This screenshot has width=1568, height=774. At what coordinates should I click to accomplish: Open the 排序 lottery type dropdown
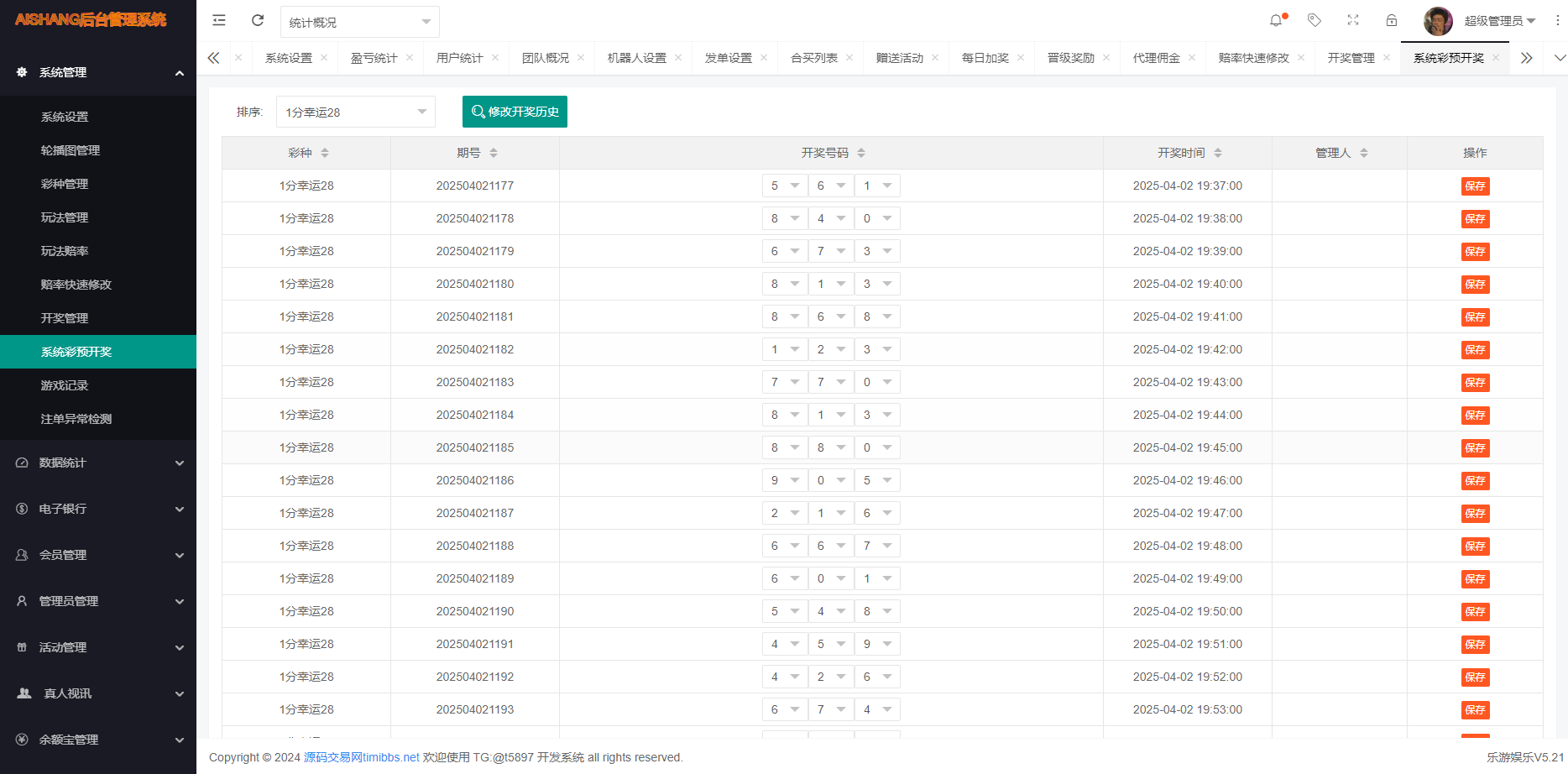355,111
